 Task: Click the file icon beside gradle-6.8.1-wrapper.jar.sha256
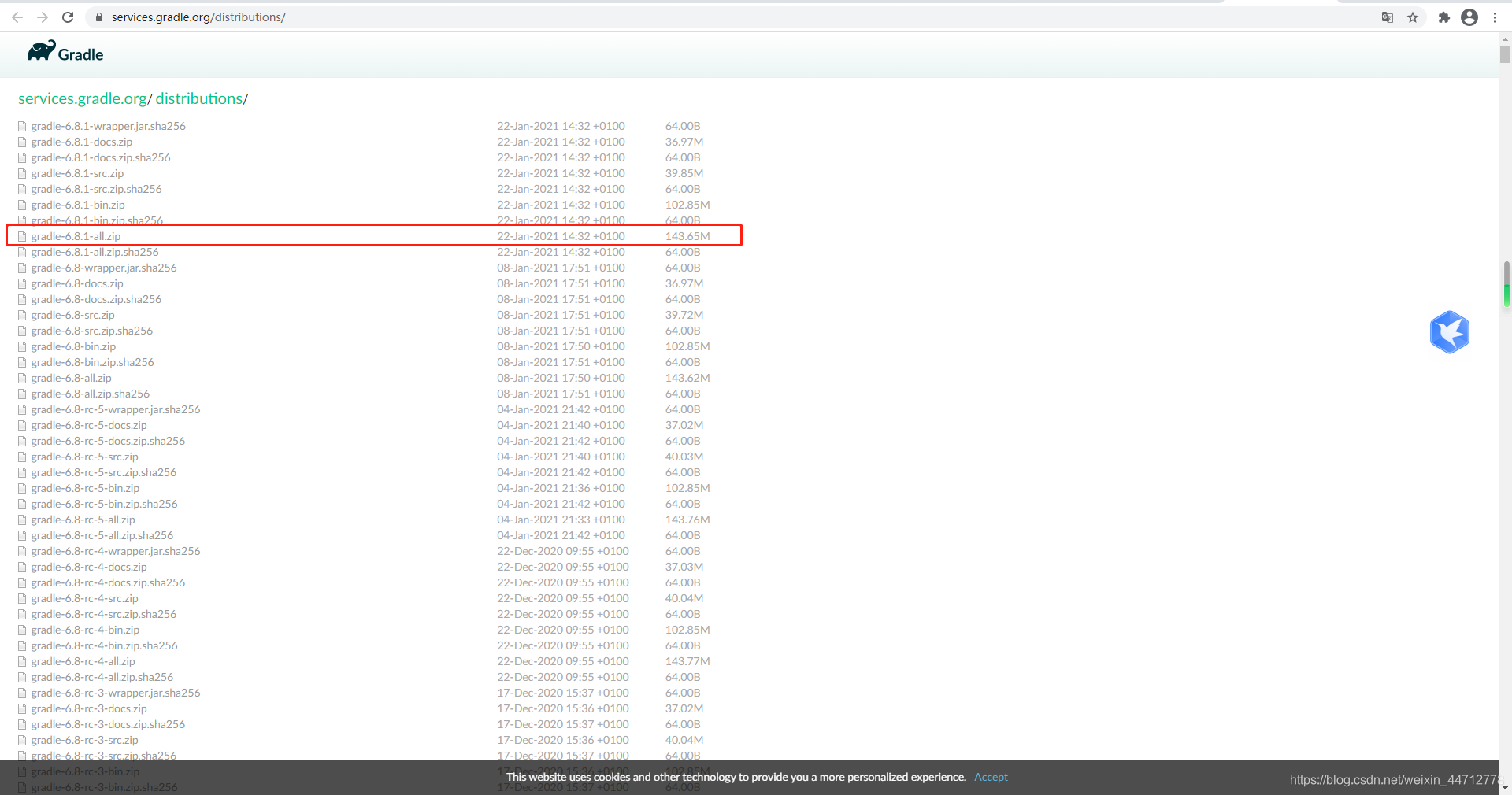(22, 126)
